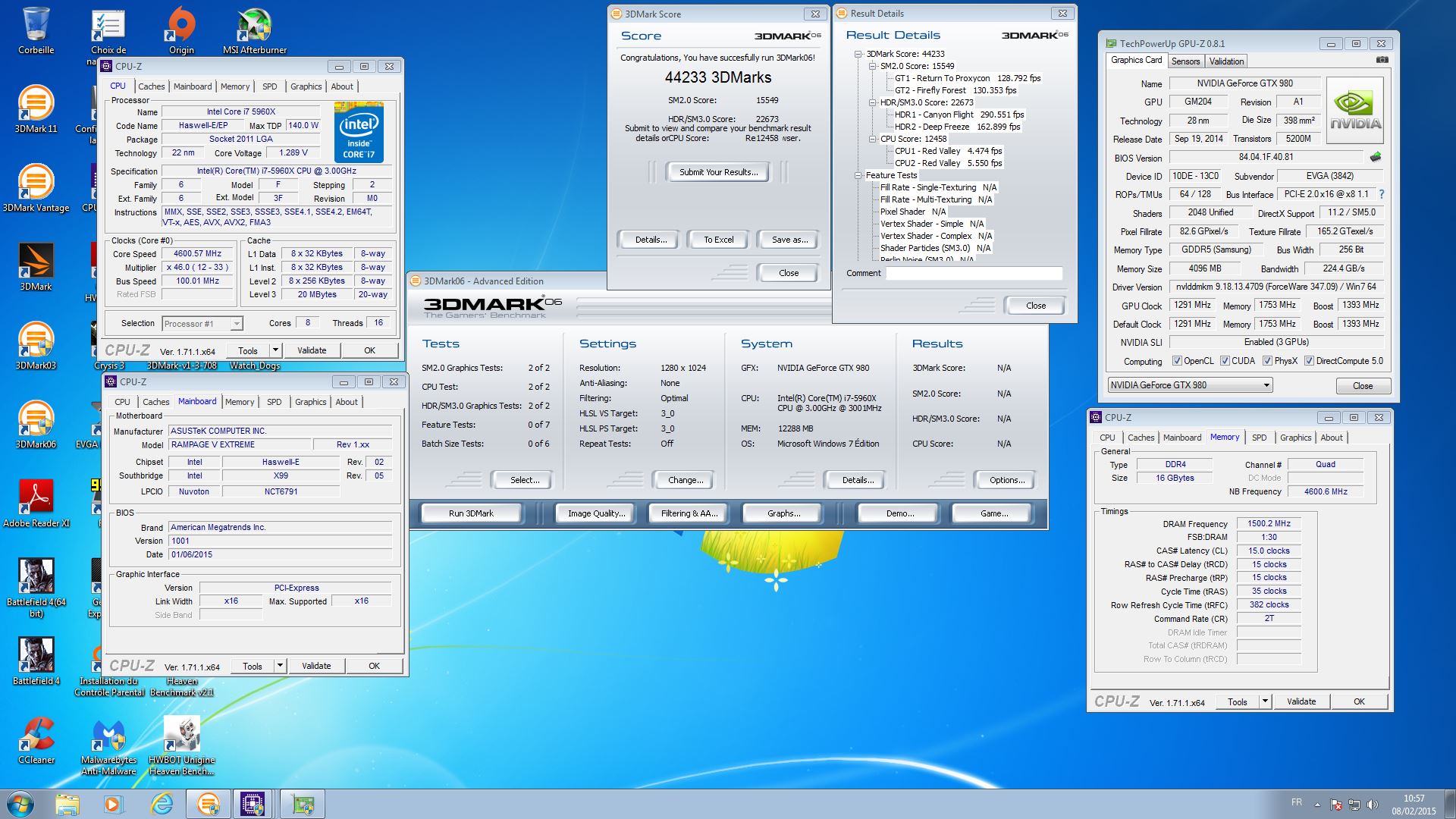Open the 3DMark Vantage shortcut
This screenshot has width=1456, height=819.
(x=36, y=188)
